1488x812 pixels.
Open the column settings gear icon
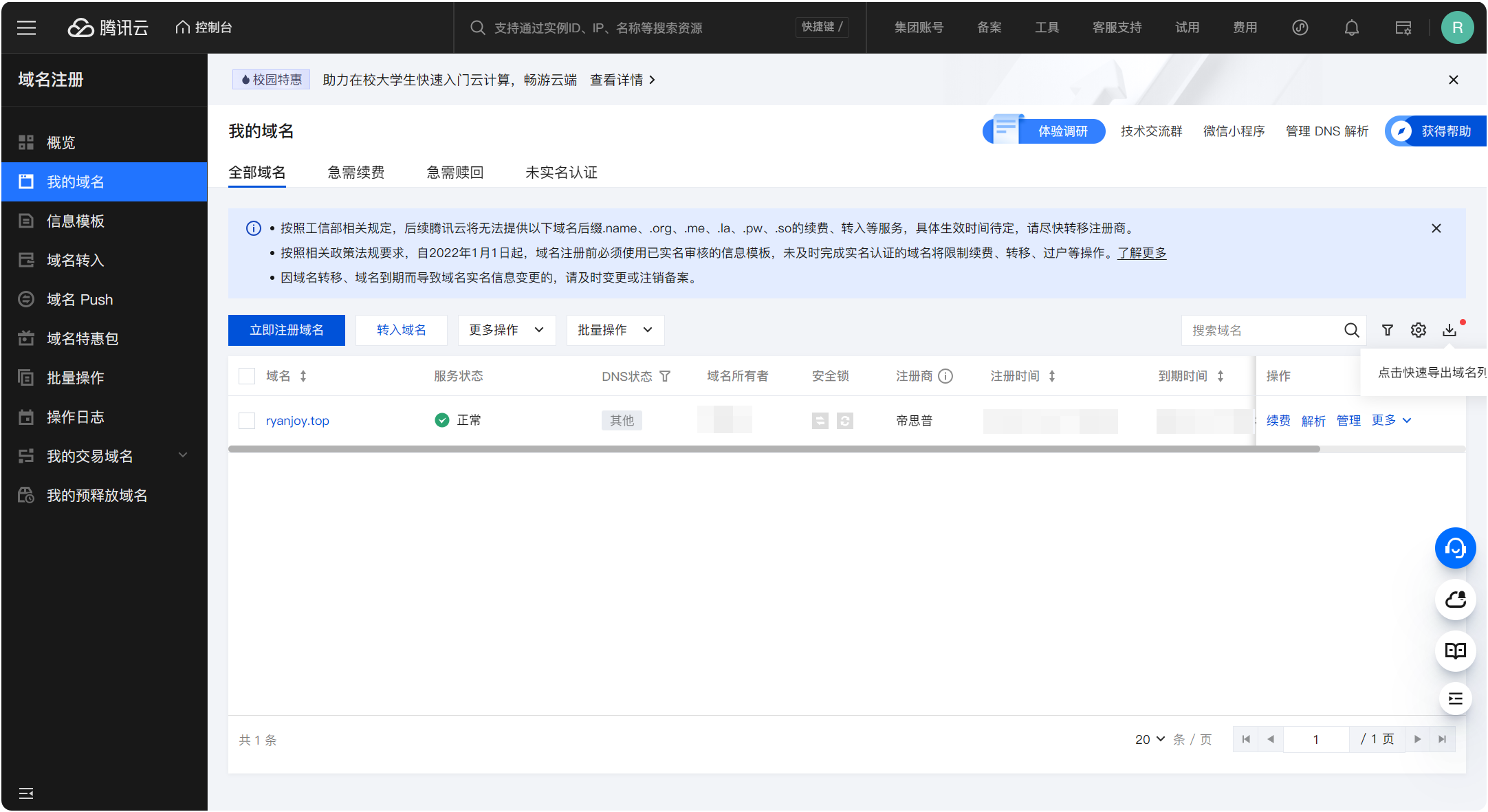(x=1418, y=330)
